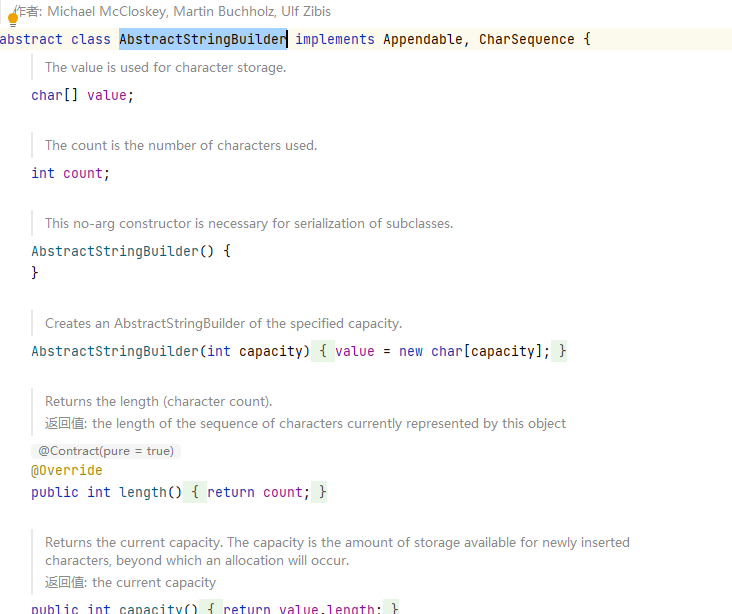Click the count field in int declaration
This screenshot has height=614, width=732.
coord(83,173)
